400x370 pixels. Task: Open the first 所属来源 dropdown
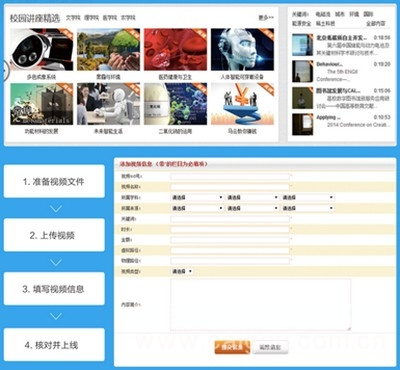pos(197,208)
